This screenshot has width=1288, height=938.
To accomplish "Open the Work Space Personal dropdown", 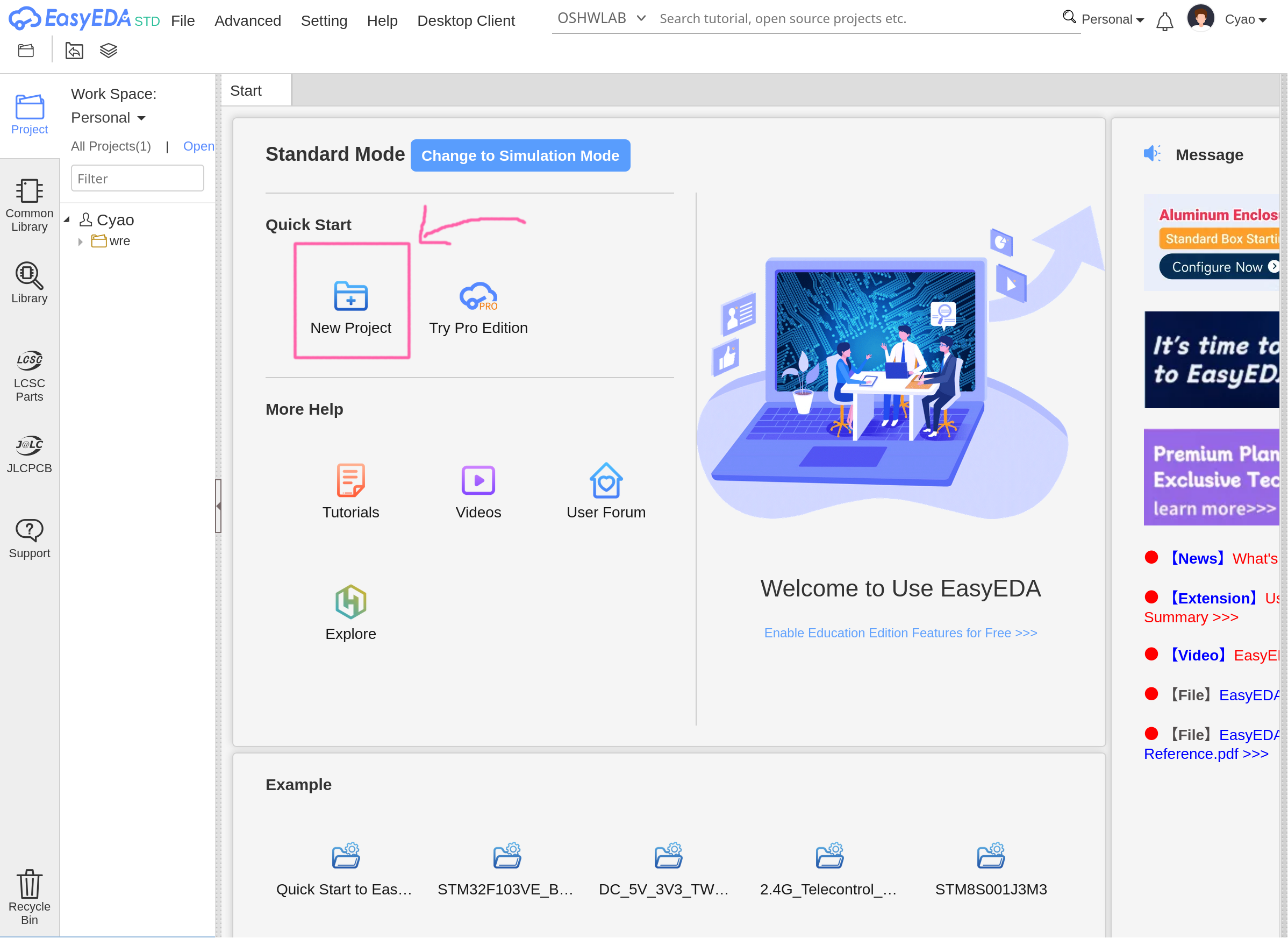I will coord(108,118).
